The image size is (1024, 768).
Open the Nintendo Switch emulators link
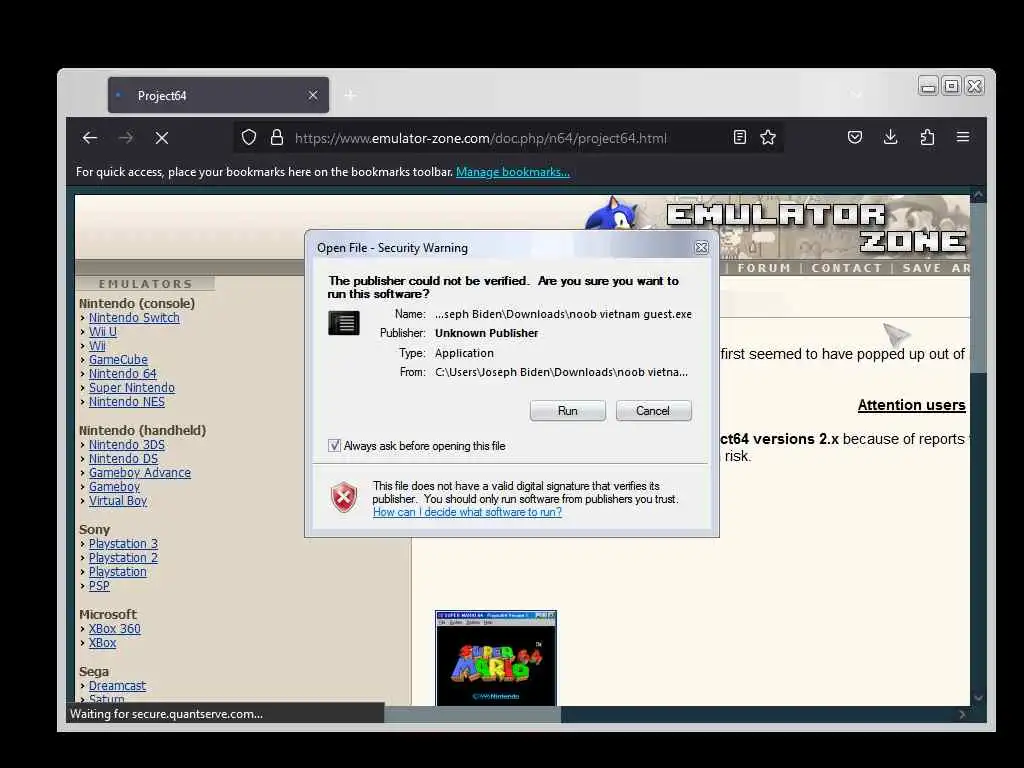[x=134, y=318]
